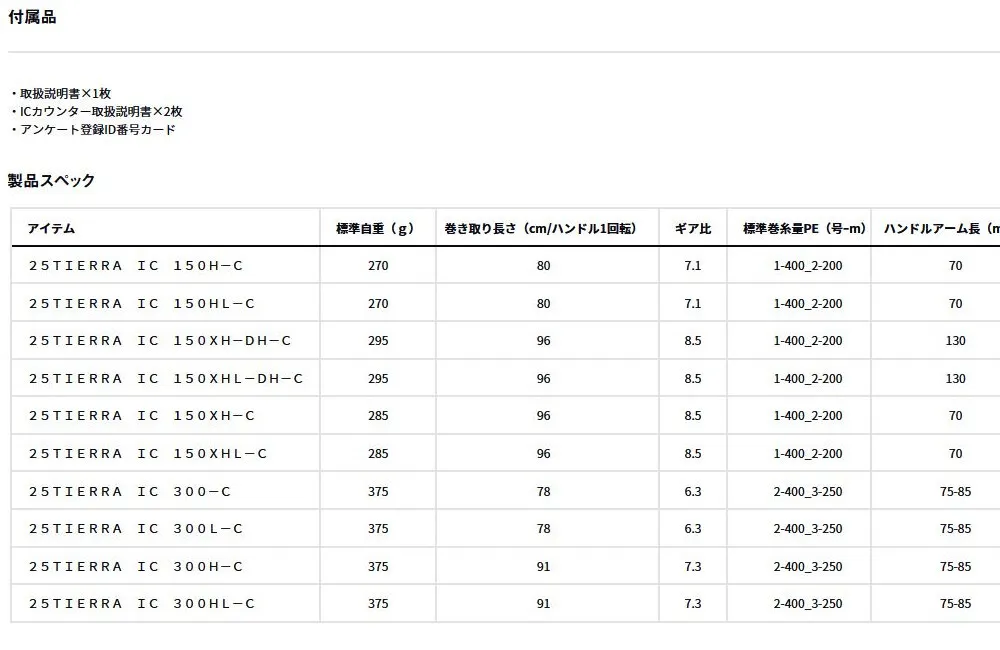The image size is (1000, 650).
Task: Click handle arm length 70 in 150H-C row
Action: 955,266
